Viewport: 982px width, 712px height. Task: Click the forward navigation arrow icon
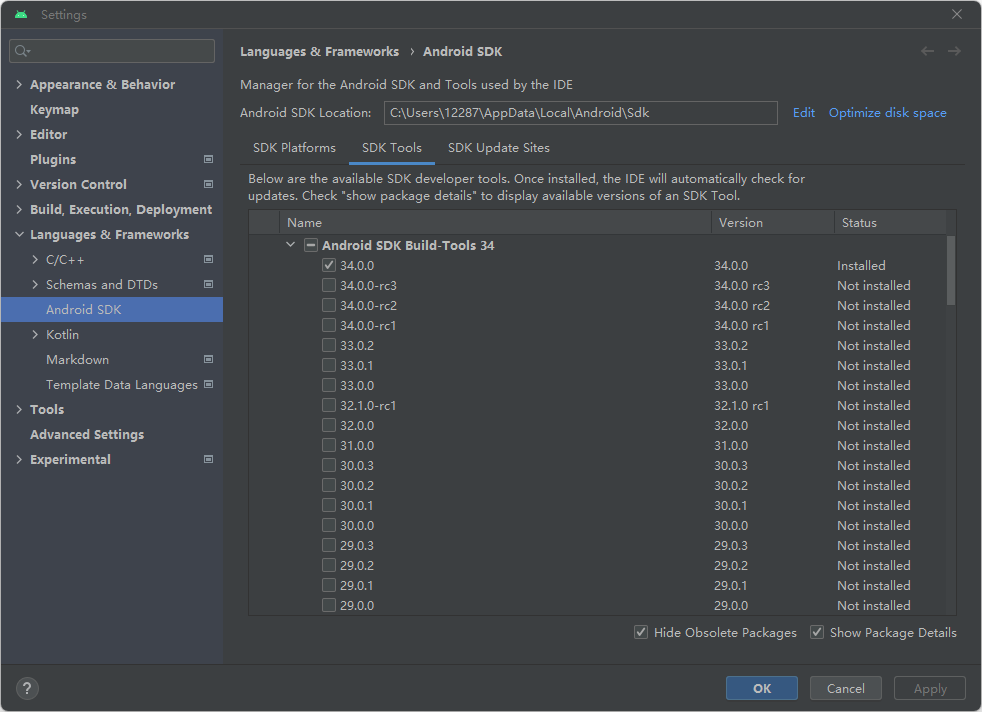[x=954, y=51]
